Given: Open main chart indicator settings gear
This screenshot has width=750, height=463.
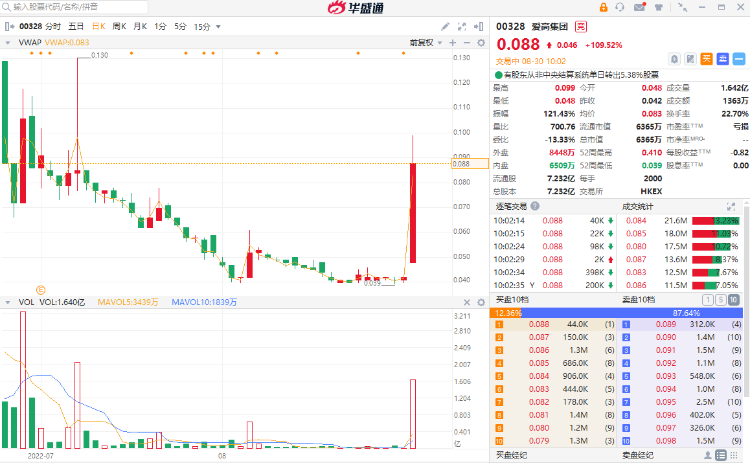Looking at the screenshot, I should tap(481, 43).
